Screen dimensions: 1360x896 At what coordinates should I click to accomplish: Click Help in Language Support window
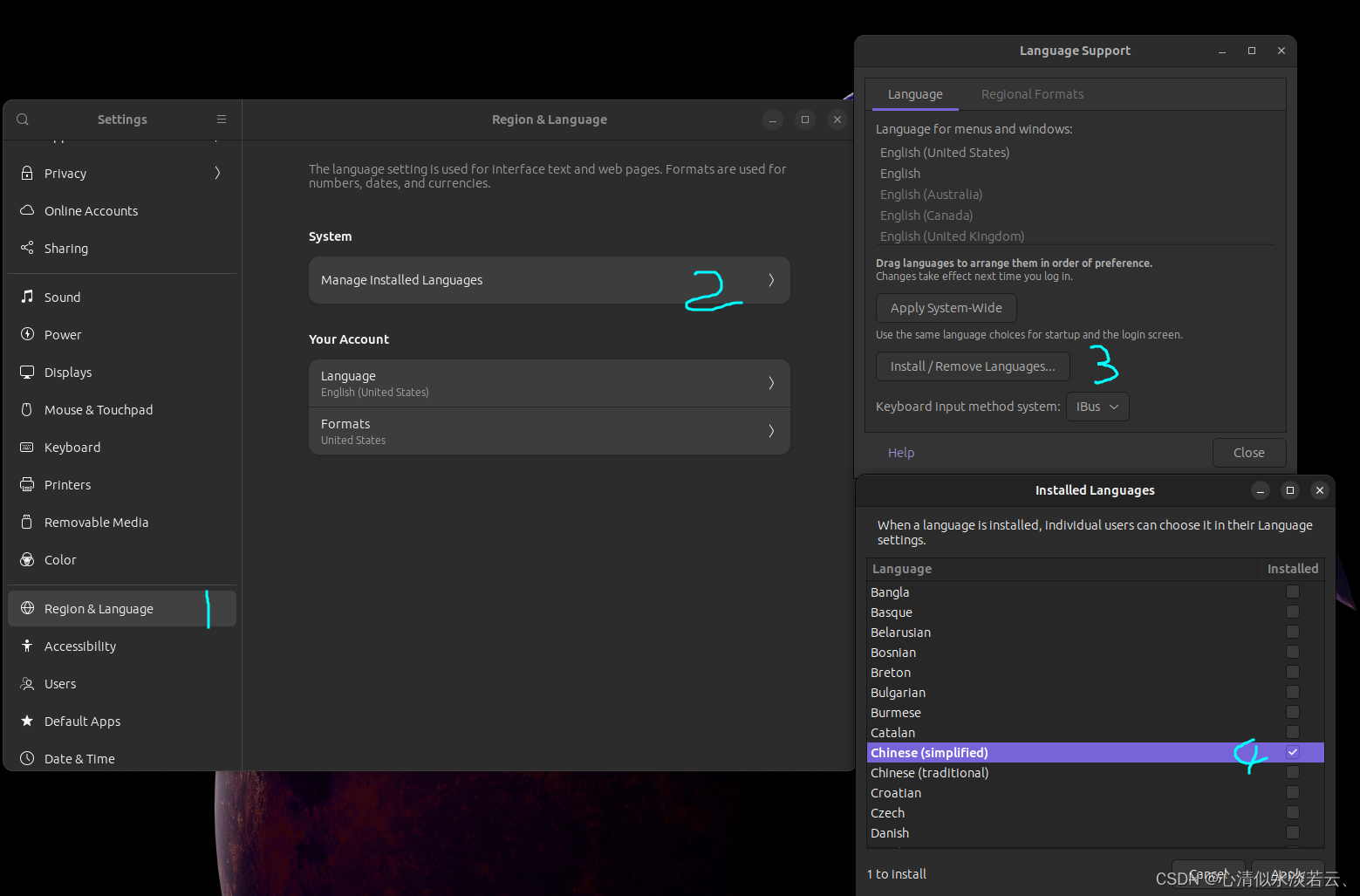pos(901,453)
